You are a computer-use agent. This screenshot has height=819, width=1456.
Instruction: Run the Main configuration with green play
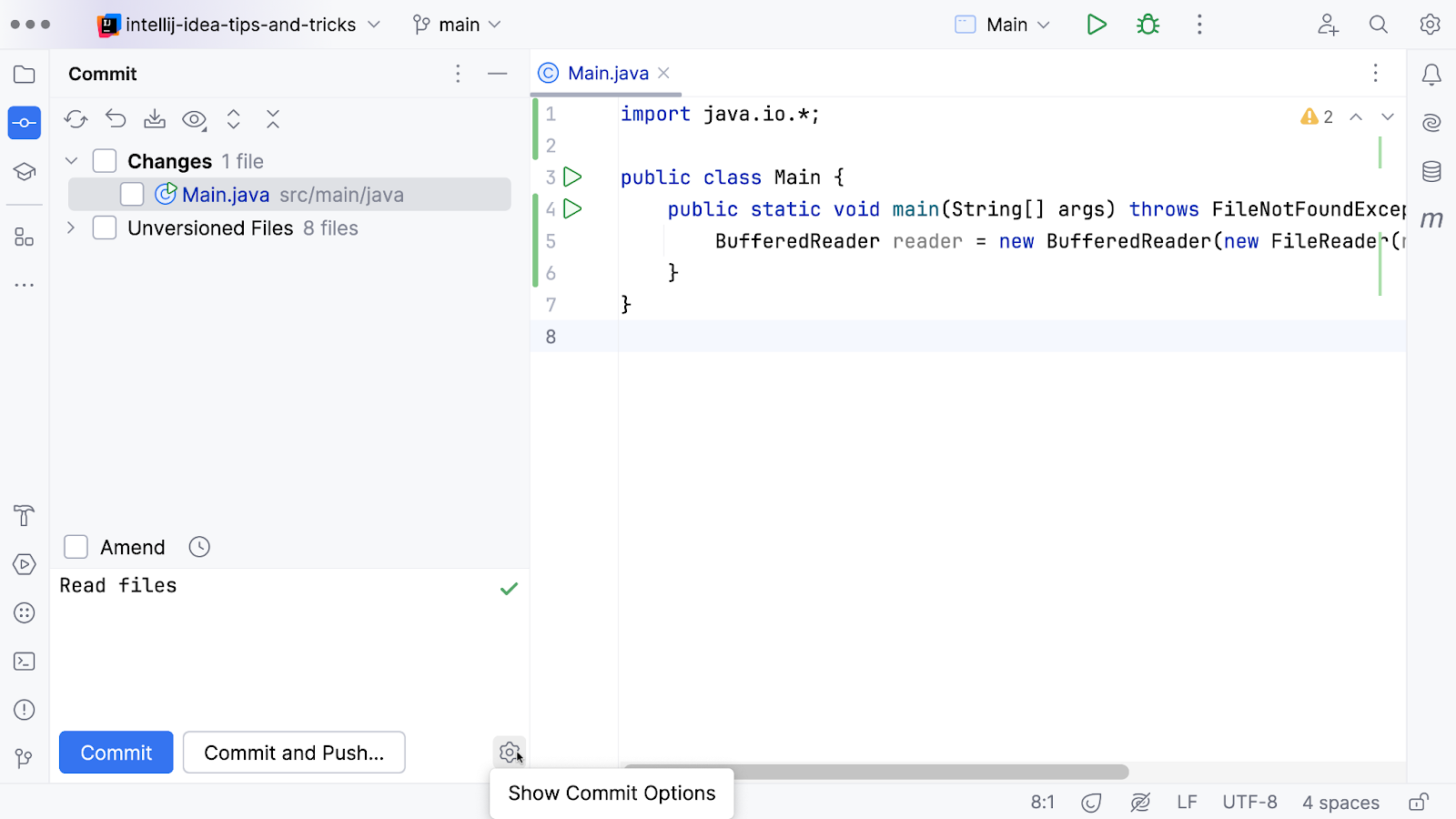click(x=1097, y=25)
